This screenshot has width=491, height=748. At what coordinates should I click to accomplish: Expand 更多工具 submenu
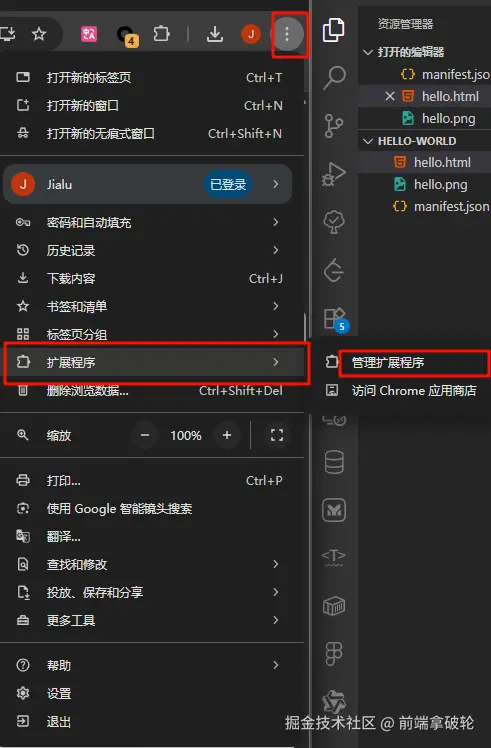tap(276, 620)
